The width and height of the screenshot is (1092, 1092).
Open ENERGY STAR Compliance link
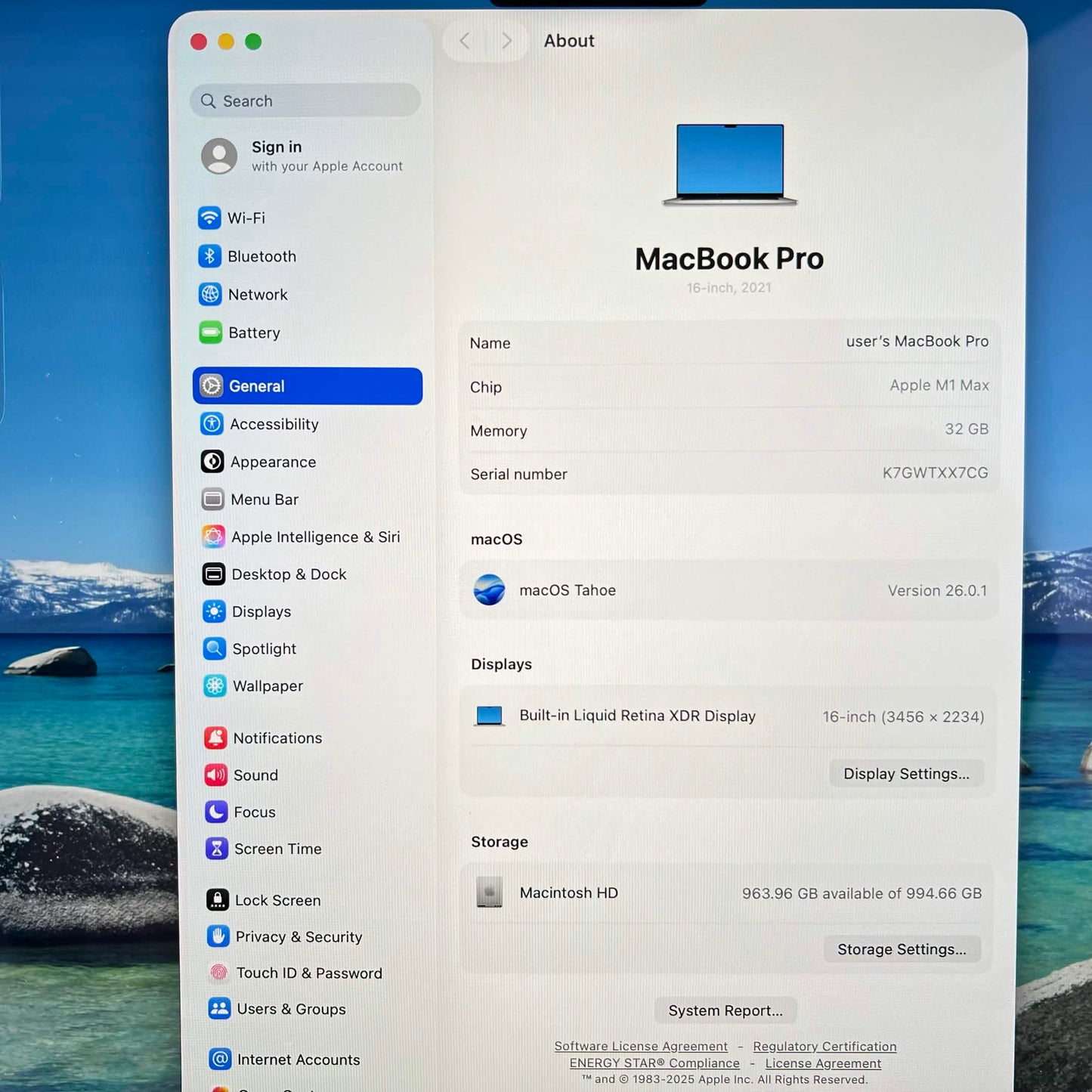coord(654,1063)
